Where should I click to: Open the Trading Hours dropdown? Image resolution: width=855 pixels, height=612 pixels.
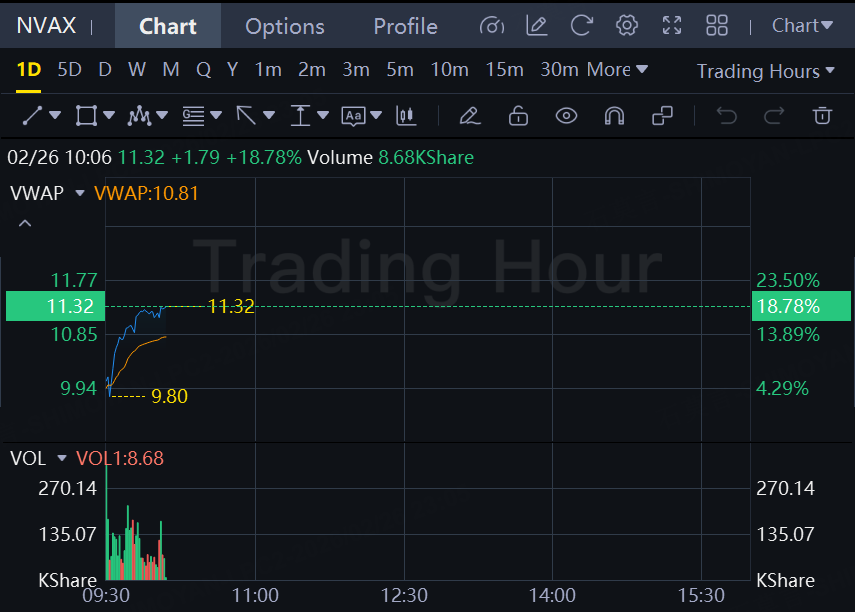(x=766, y=71)
